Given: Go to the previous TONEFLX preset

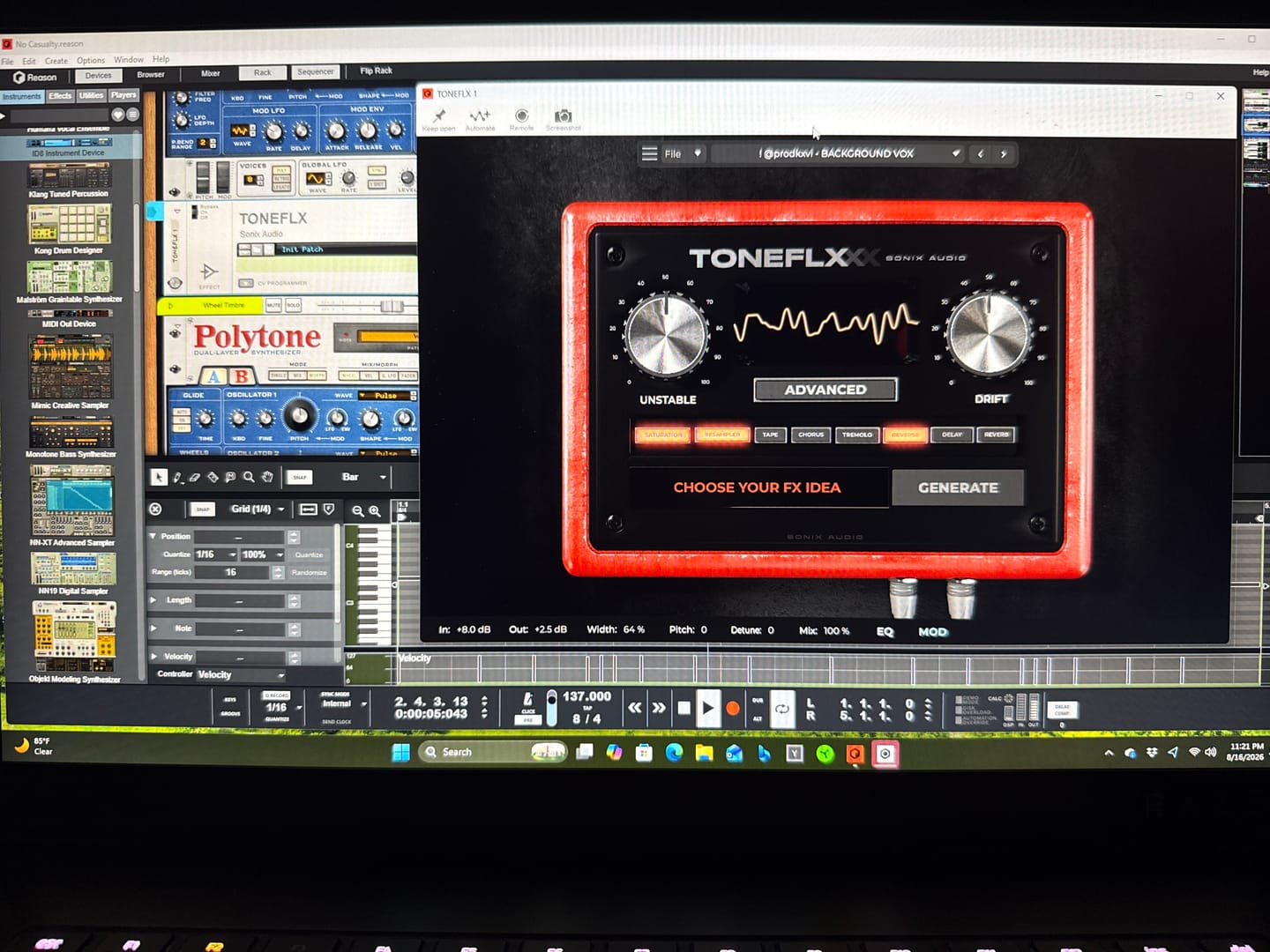Looking at the screenshot, I should tap(981, 153).
